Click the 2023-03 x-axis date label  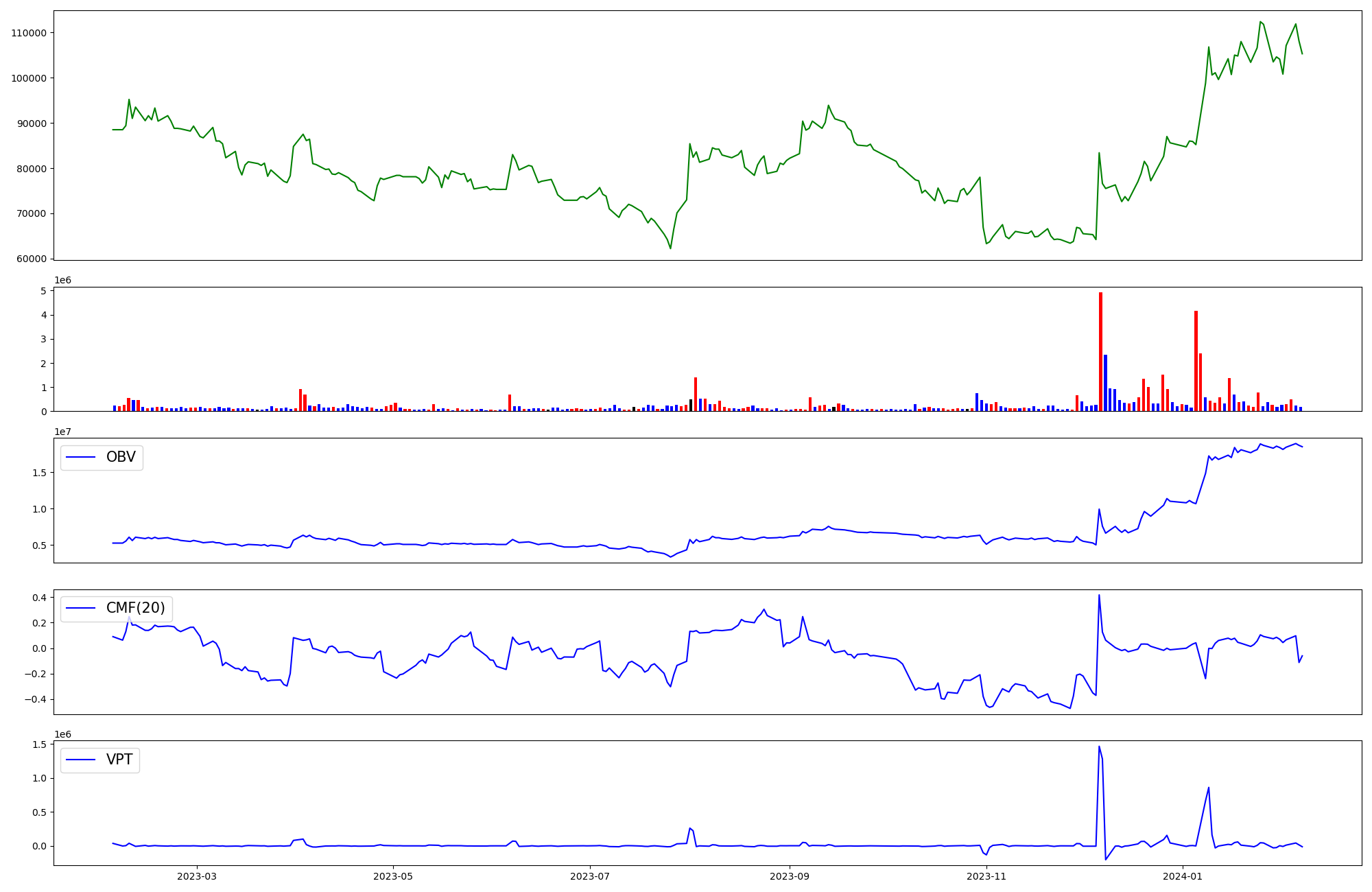click(197, 876)
